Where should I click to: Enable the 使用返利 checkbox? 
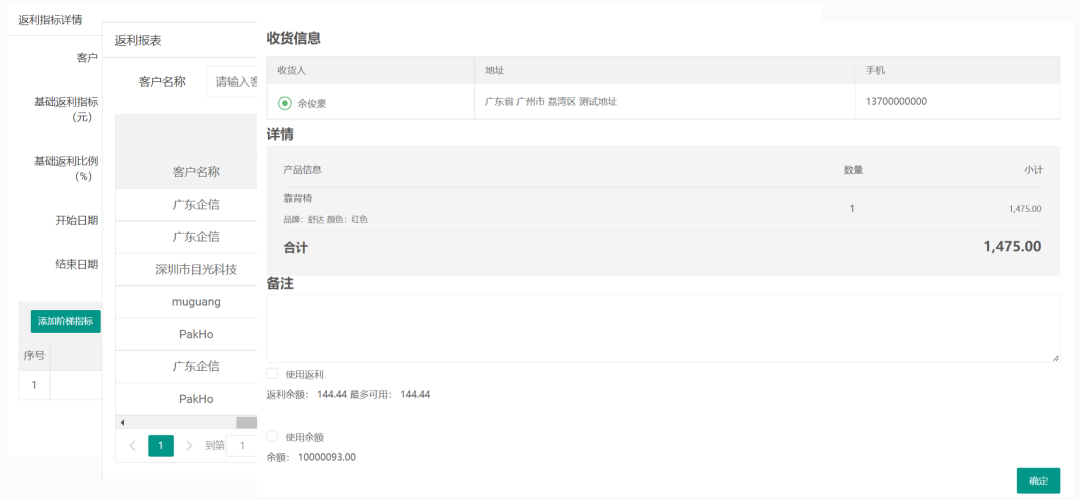click(272, 374)
